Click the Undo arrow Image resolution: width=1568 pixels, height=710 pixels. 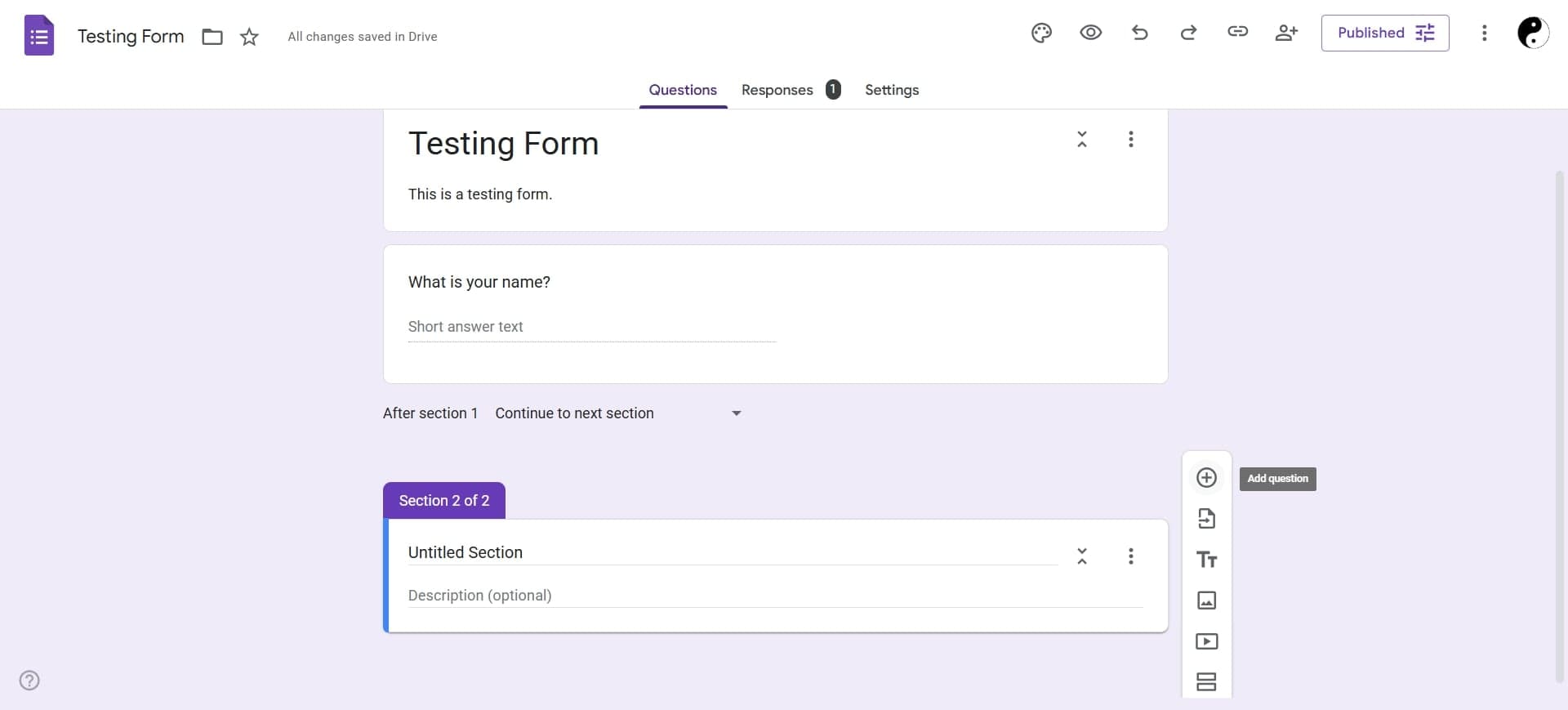tap(1140, 33)
